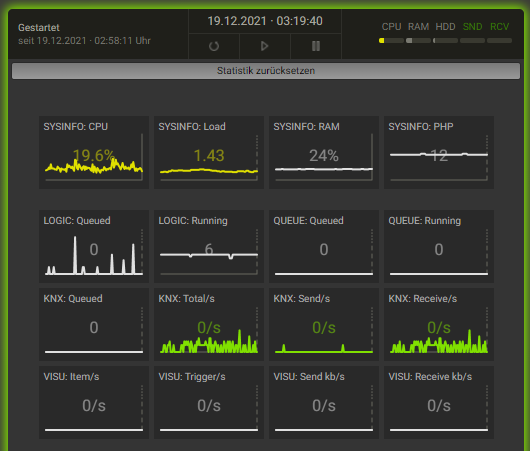Select the QUEUE: Queued tile
This screenshot has width=530, height=451.
[x=324, y=246]
